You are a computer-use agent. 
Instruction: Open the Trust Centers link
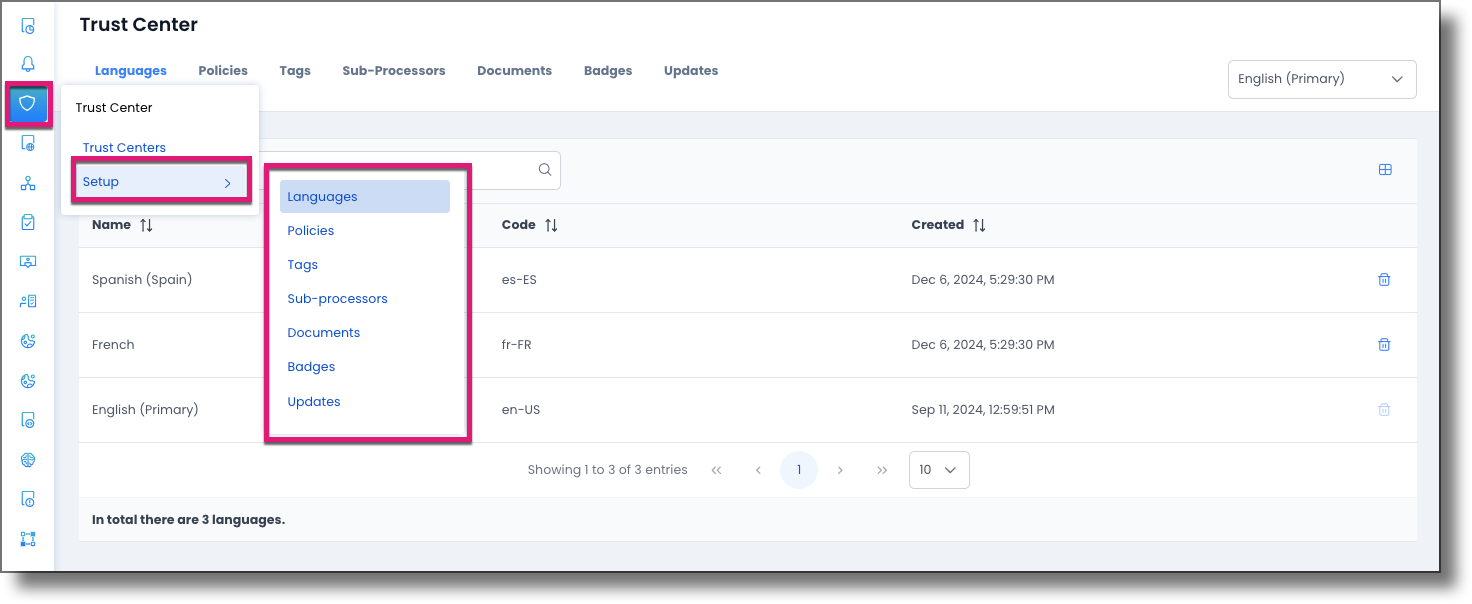[124, 147]
